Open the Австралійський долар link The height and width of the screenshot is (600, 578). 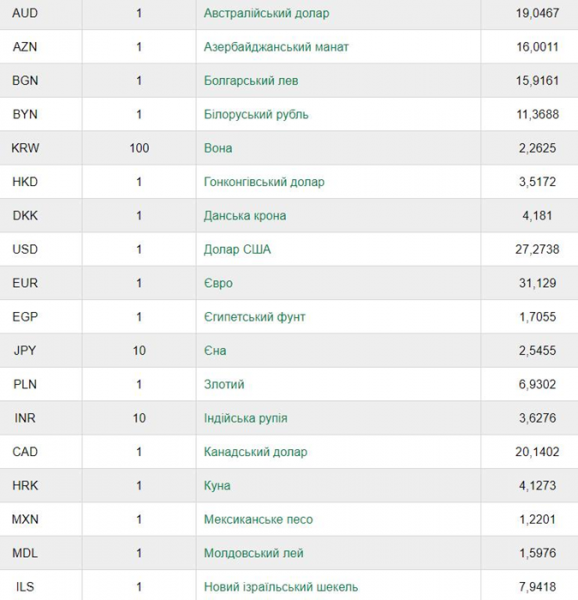(x=266, y=13)
